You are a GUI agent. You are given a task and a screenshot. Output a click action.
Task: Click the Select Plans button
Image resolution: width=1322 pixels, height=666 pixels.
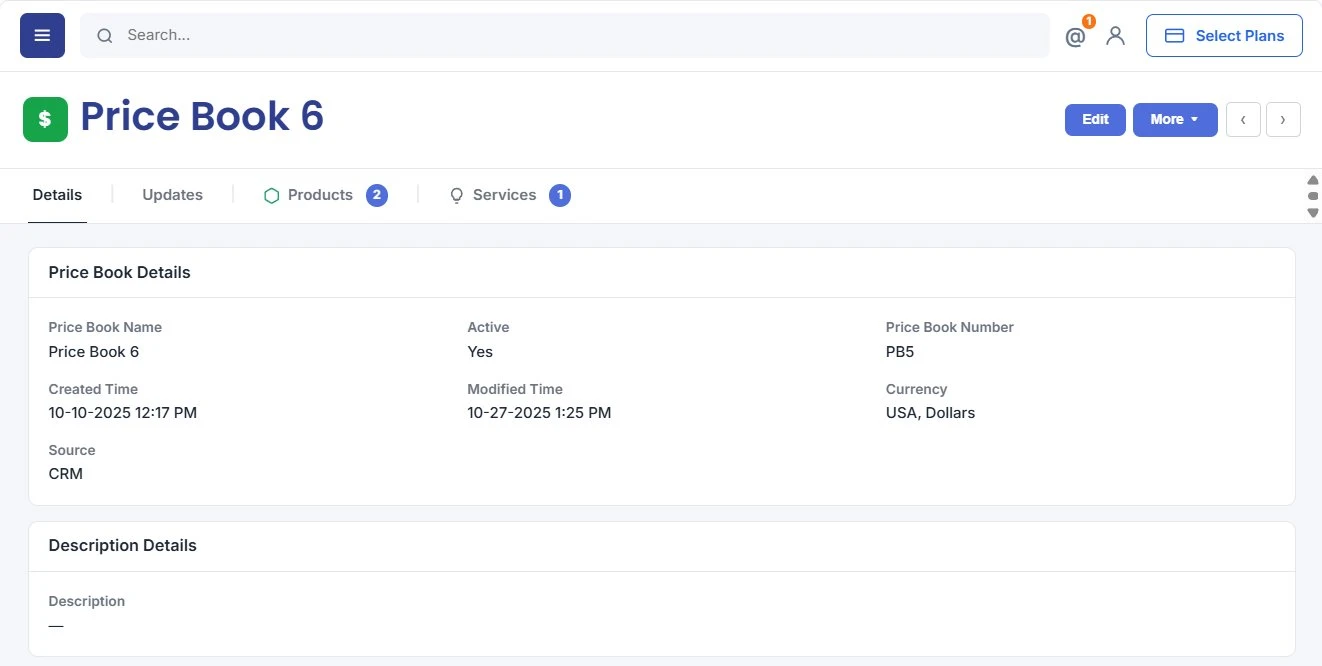[x=1224, y=36]
